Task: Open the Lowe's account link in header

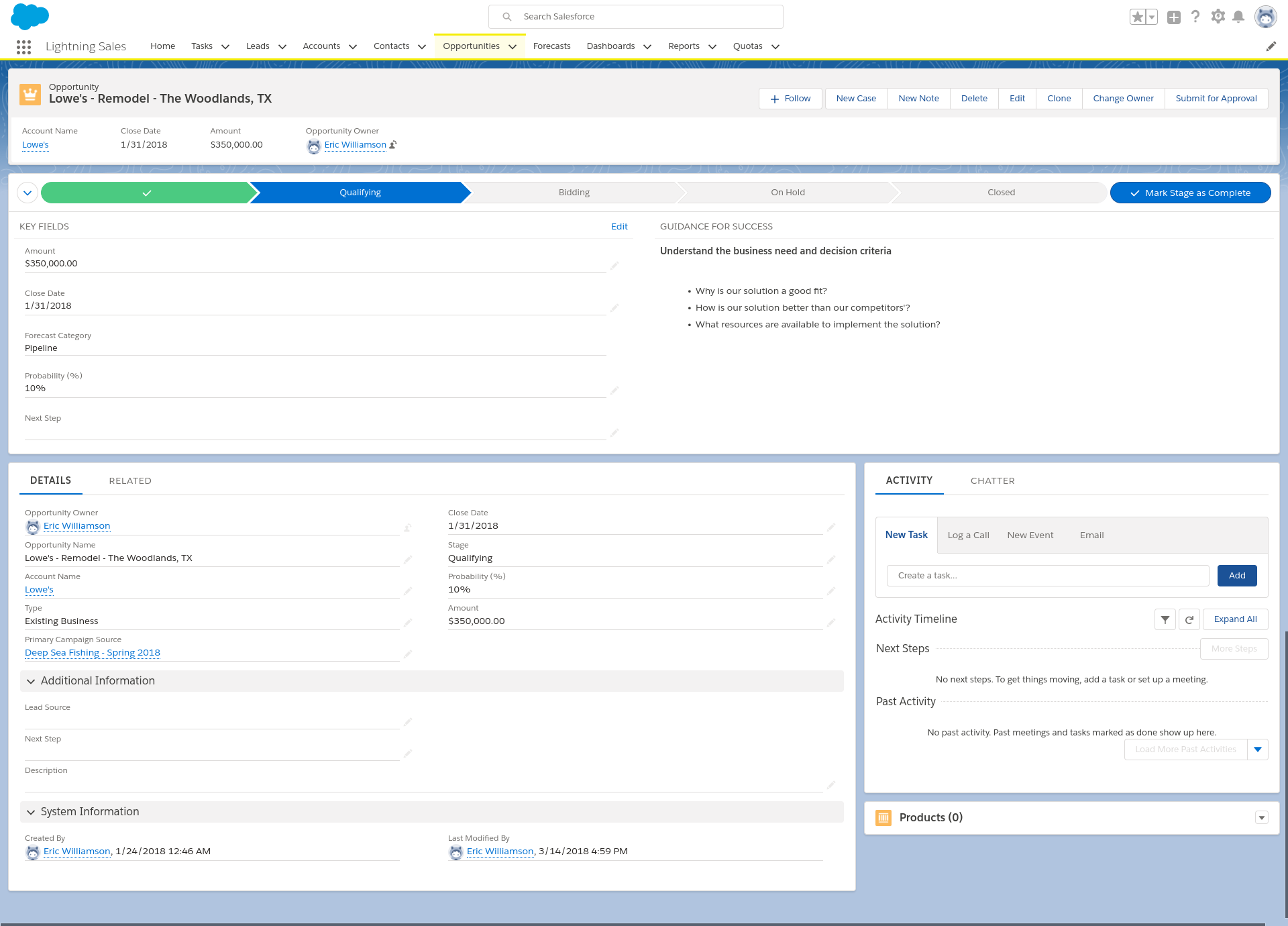Action: tap(36, 145)
